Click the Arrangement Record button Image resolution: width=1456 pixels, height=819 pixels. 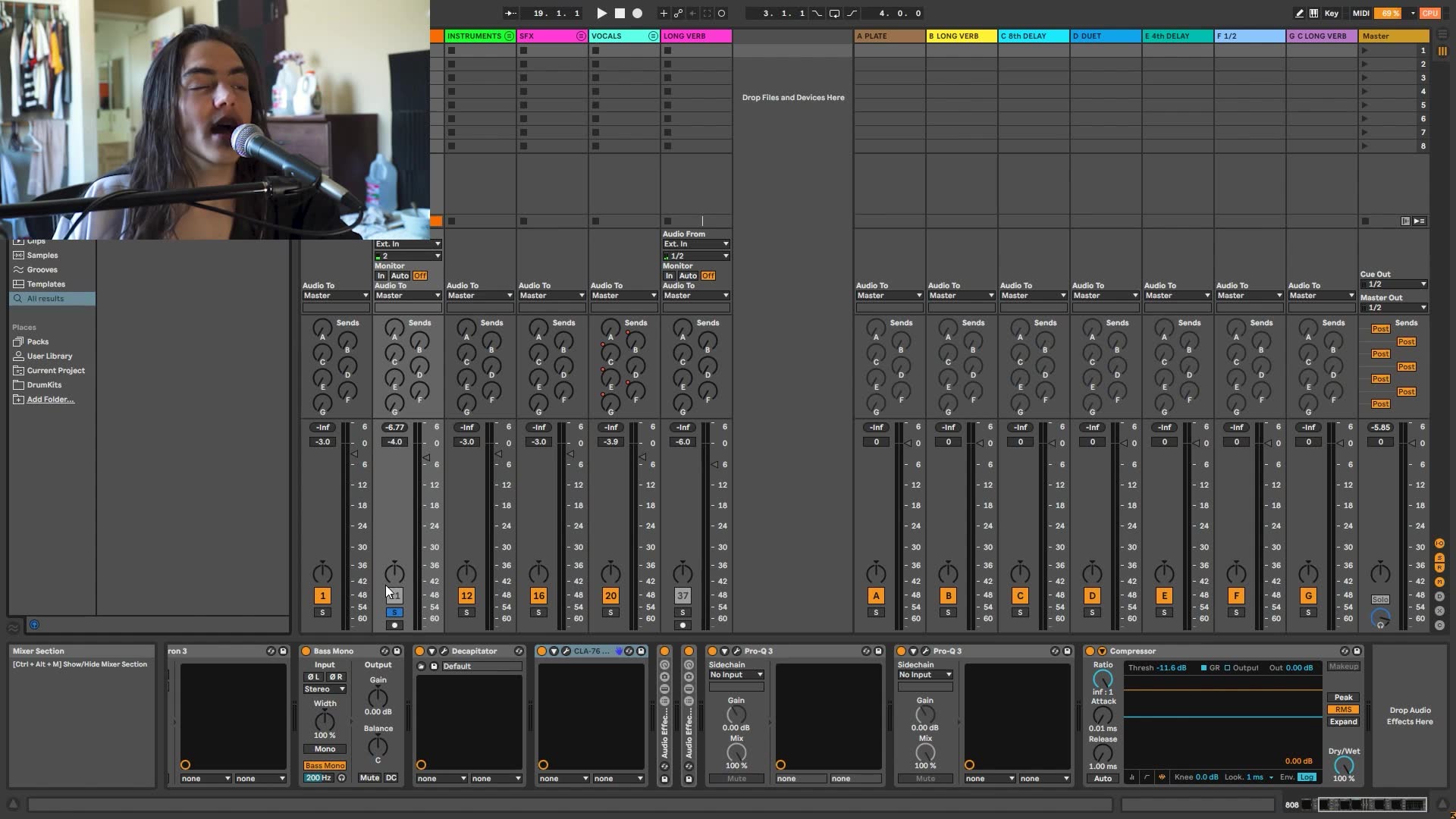[637, 13]
